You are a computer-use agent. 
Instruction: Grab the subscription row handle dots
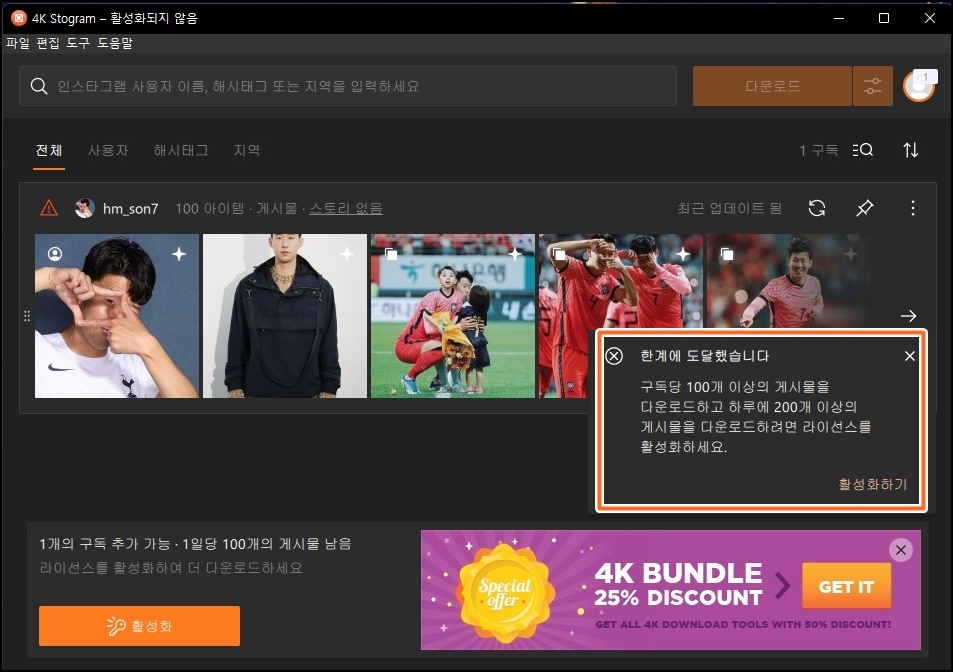[x=27, y=316]
